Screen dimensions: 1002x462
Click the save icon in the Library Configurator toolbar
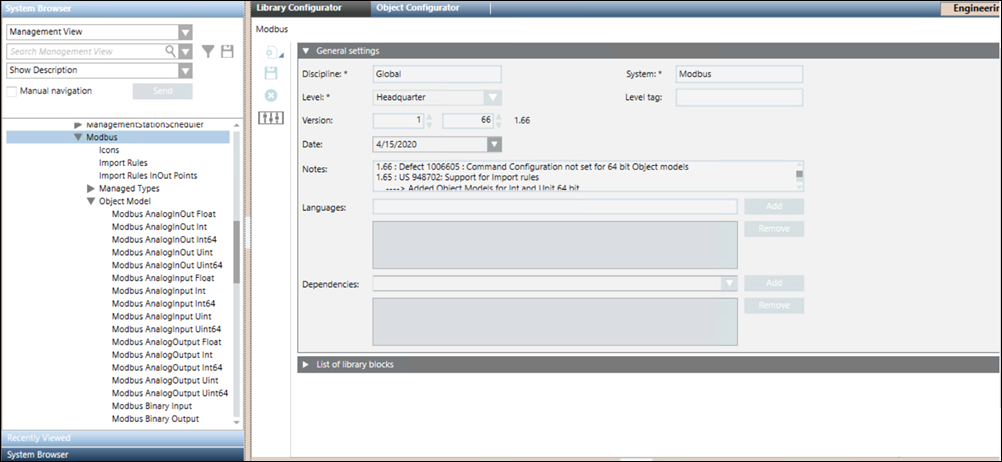pyautogui.click(x=270, y=73)
